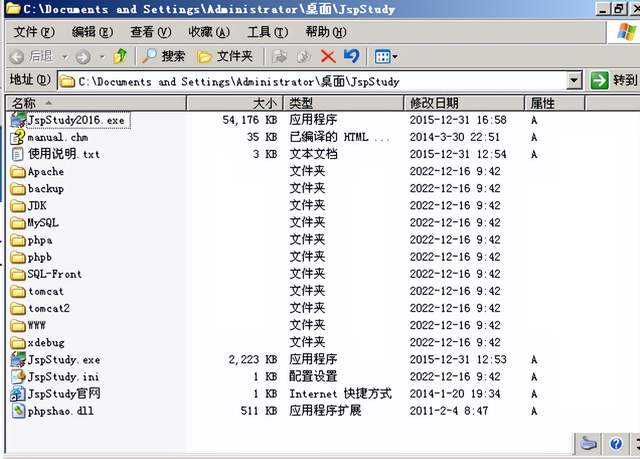Image resolution: width=640 pixels, height=459 pixels.
Task: Click the Internet 快捷方式 type cell
Action: [340, 394]
